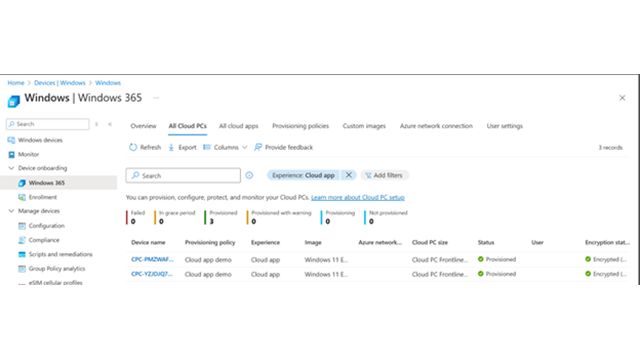Switch to User settings tab
Image resolution: width=640 pixels, height=360 pixels.
pyautogui.click(x=504, y=126)
